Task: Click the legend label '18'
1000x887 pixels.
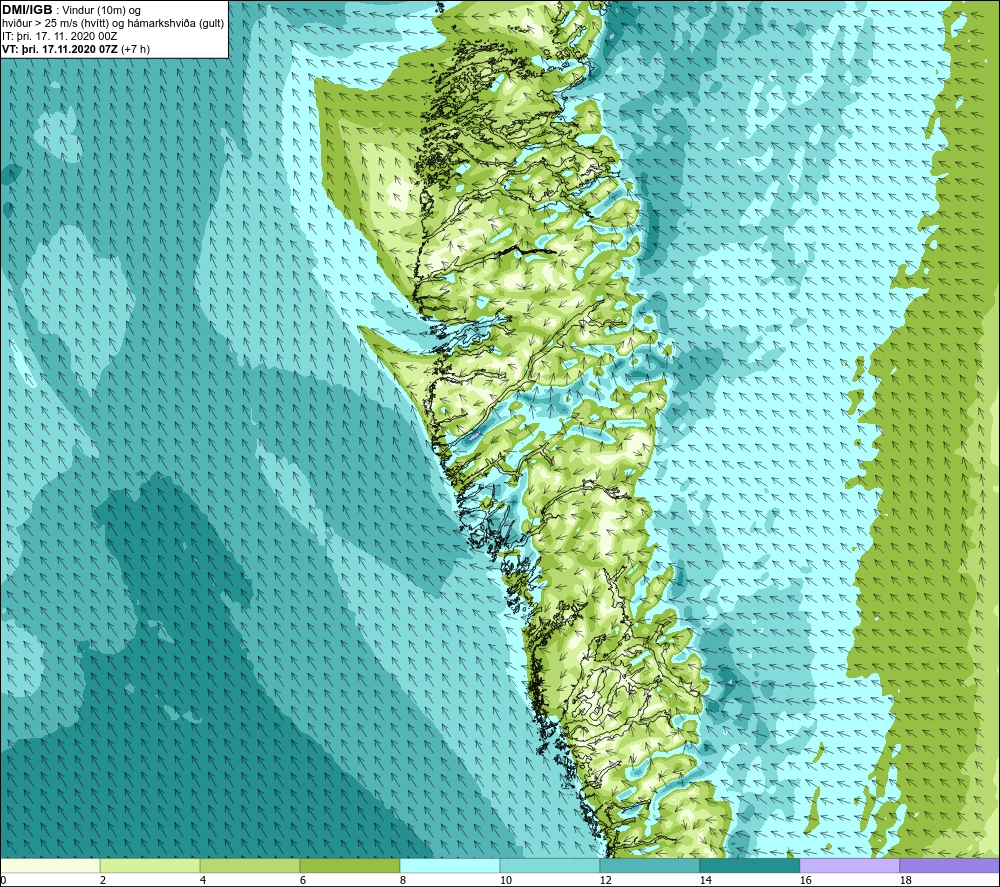Action: click(906, 880)
